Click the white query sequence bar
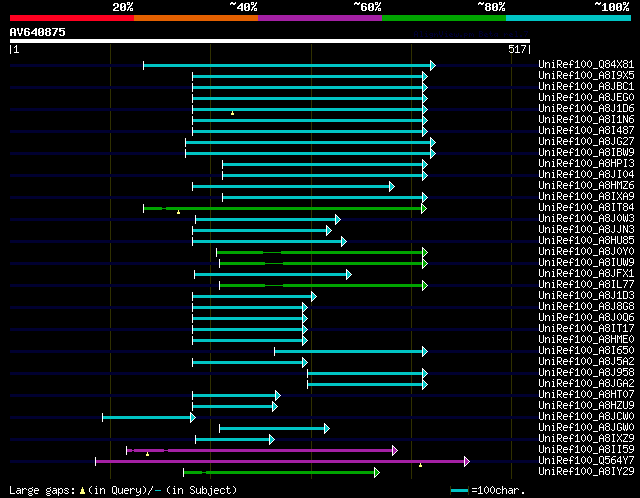This screenshot has height=498, width=640. [x=270, y=41]
